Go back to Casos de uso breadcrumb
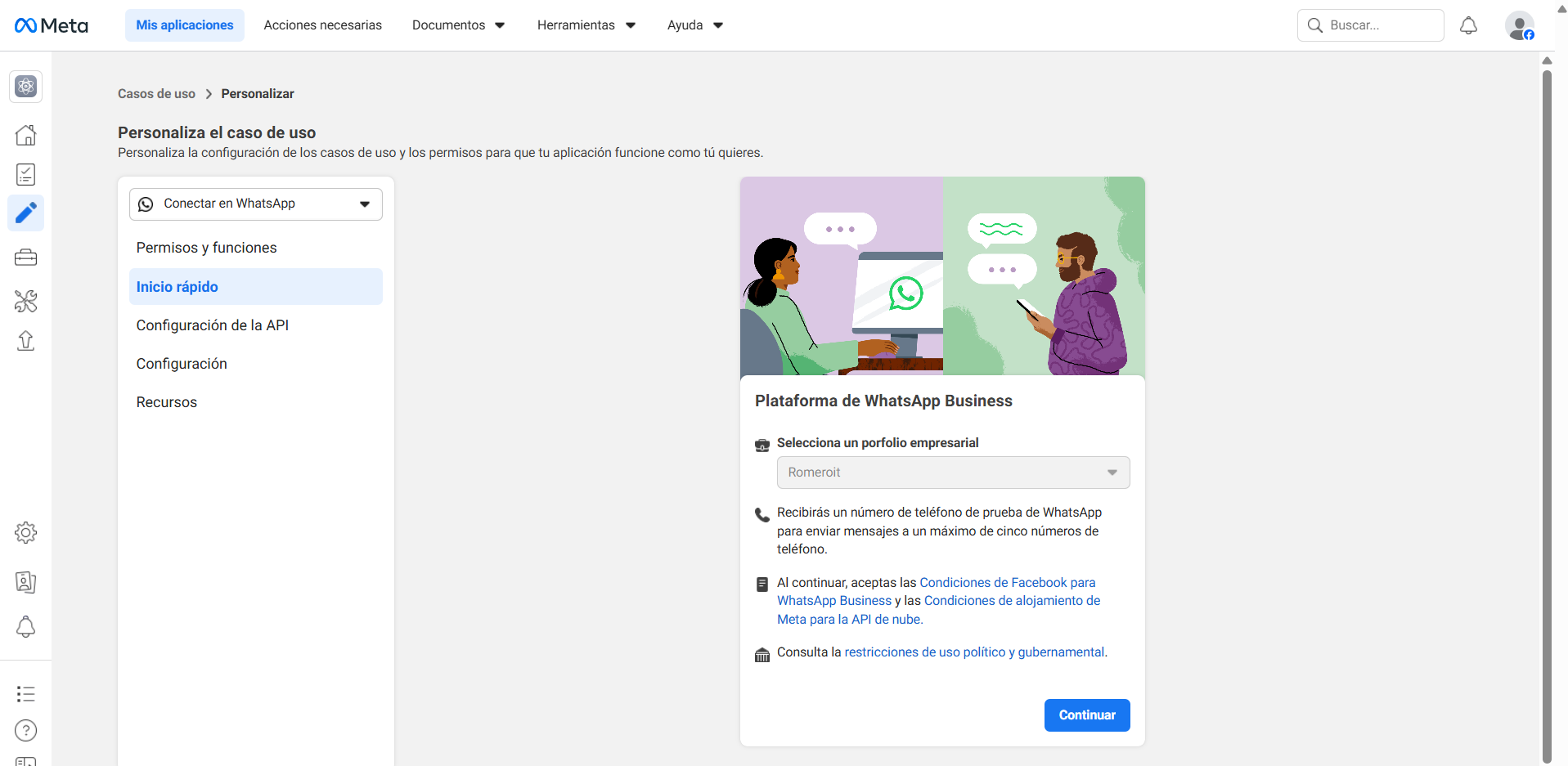The width and height of the screenshot is (1568, 766). coord(156,94)
